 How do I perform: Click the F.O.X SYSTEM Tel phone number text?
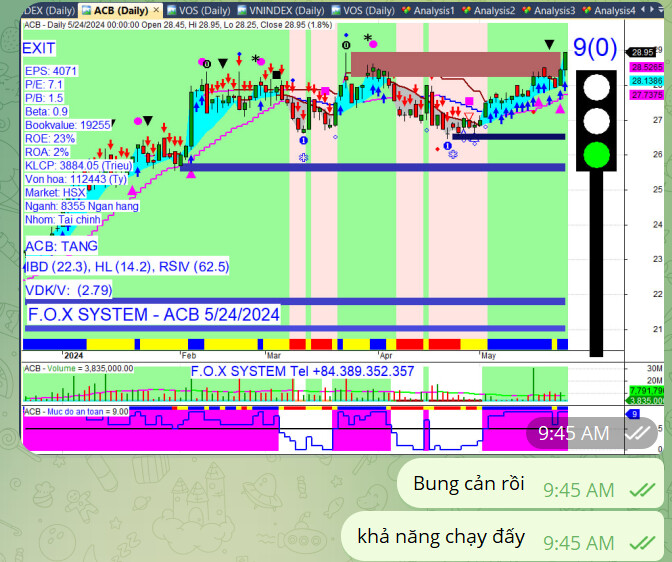(302, 371)
